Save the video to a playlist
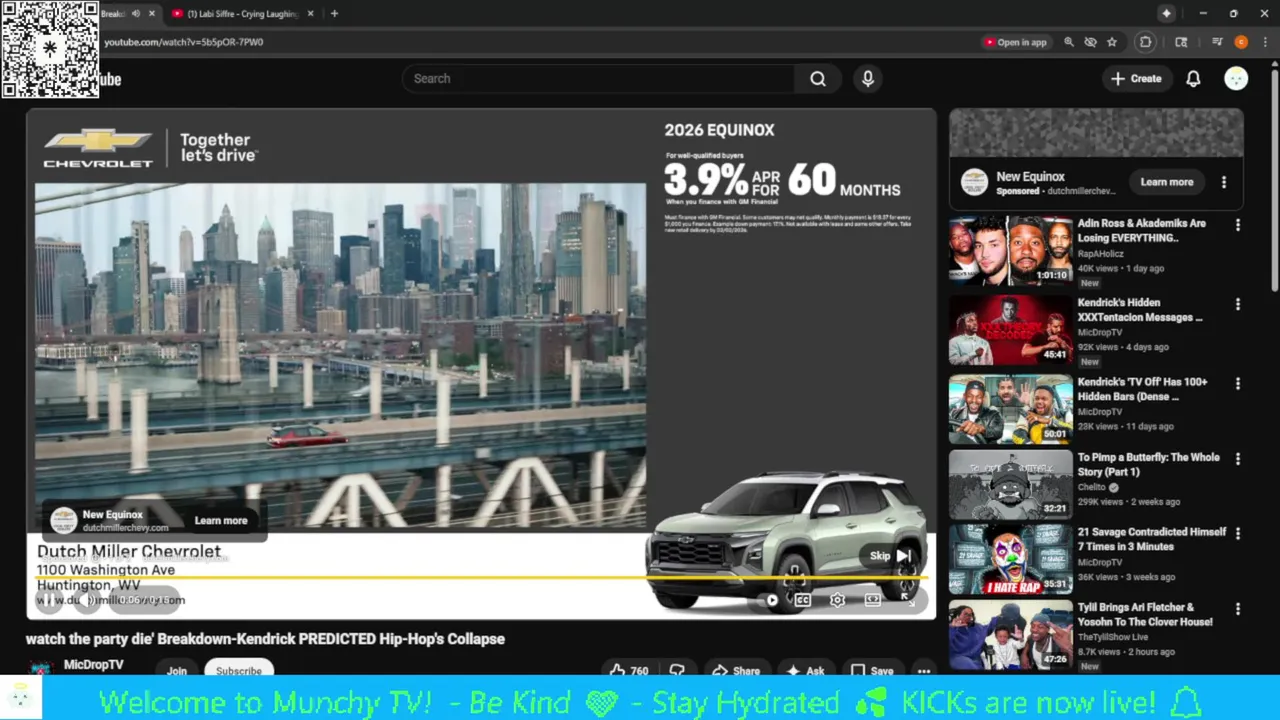1280x720 pixels. click(x=871, y=671)
